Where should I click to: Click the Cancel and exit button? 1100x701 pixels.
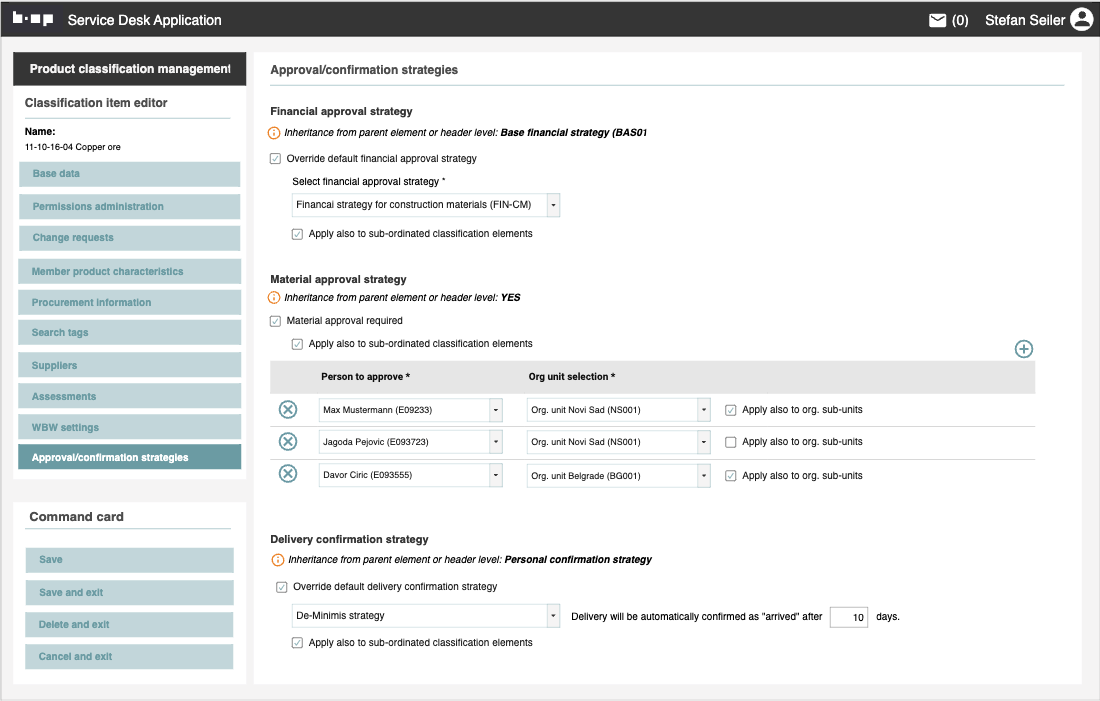click(x=129, y=656)
